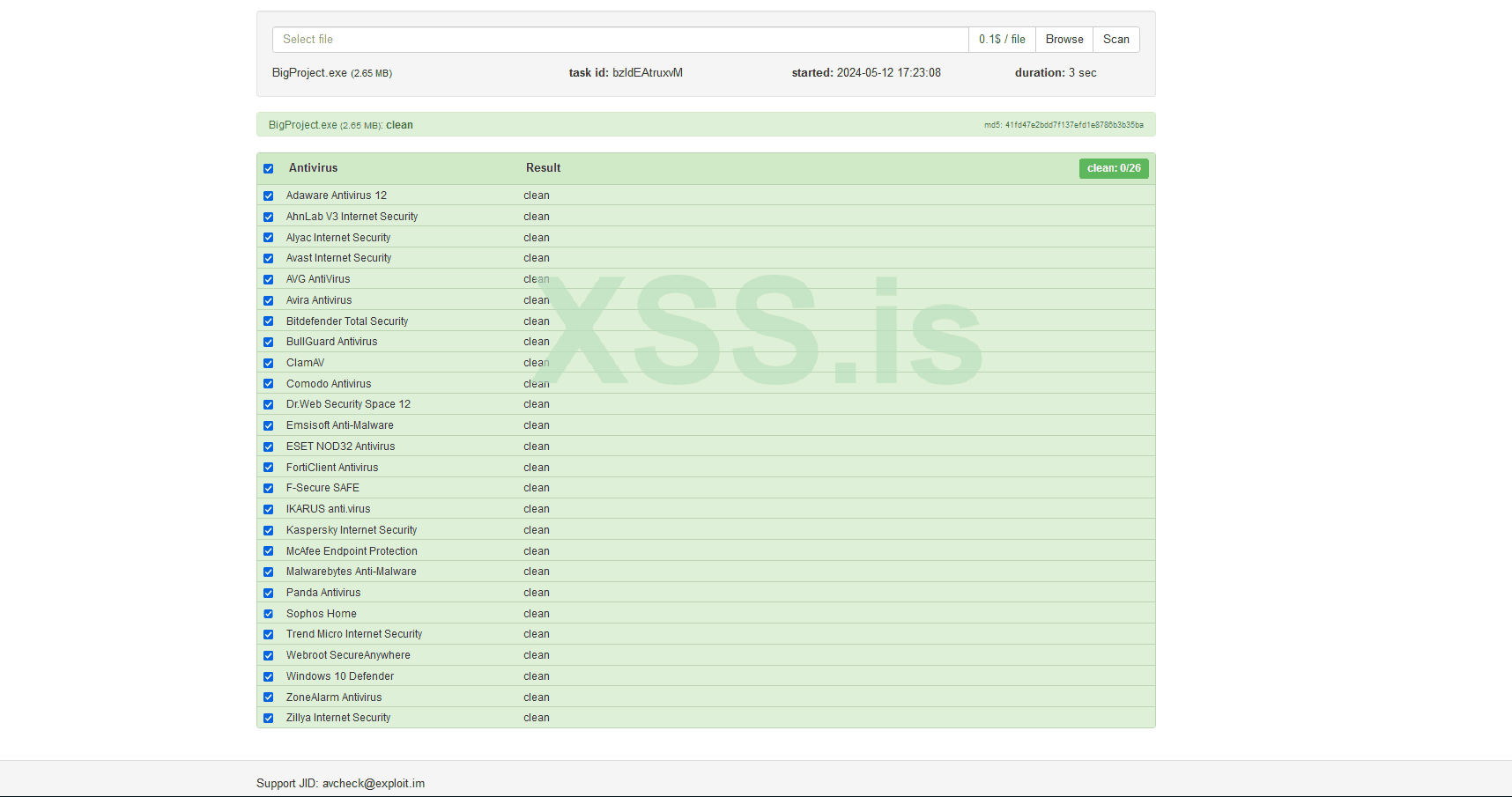
Task: Click the Emsisoft Anti-Malware row label
Action: coord(340,425)
